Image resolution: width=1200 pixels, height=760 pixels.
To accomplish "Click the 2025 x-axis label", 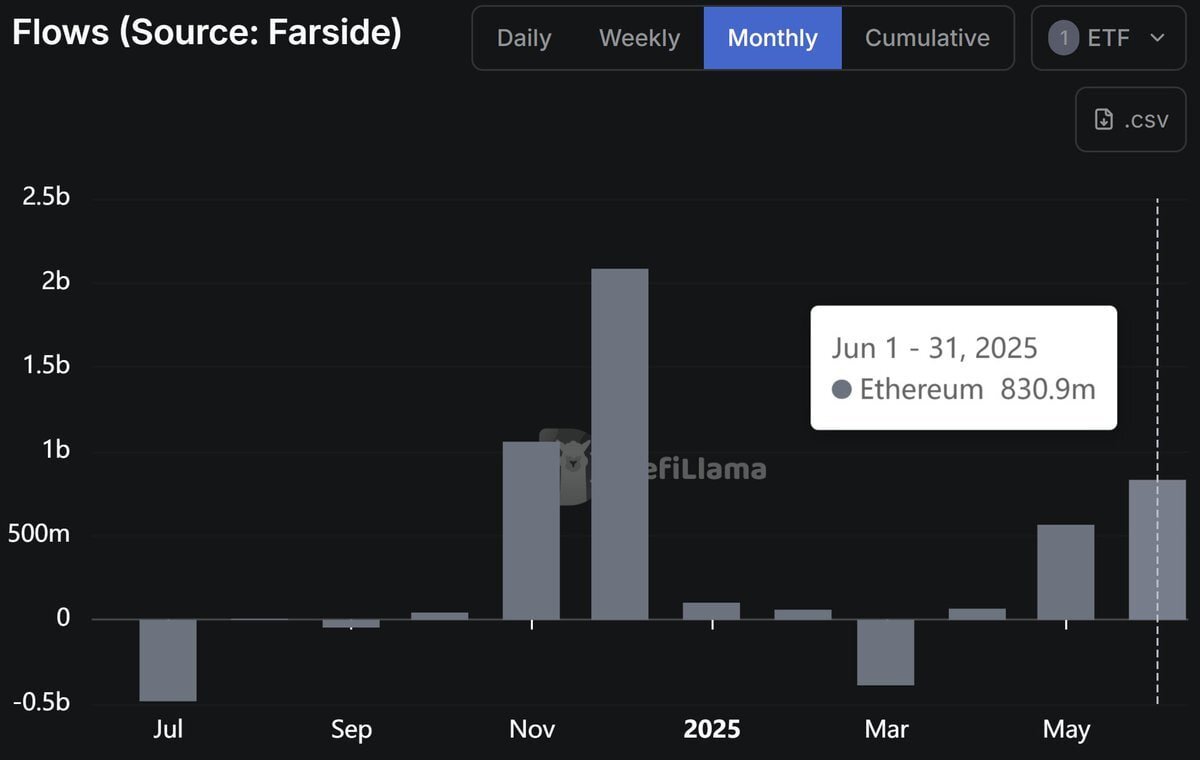I will (711, 729).
